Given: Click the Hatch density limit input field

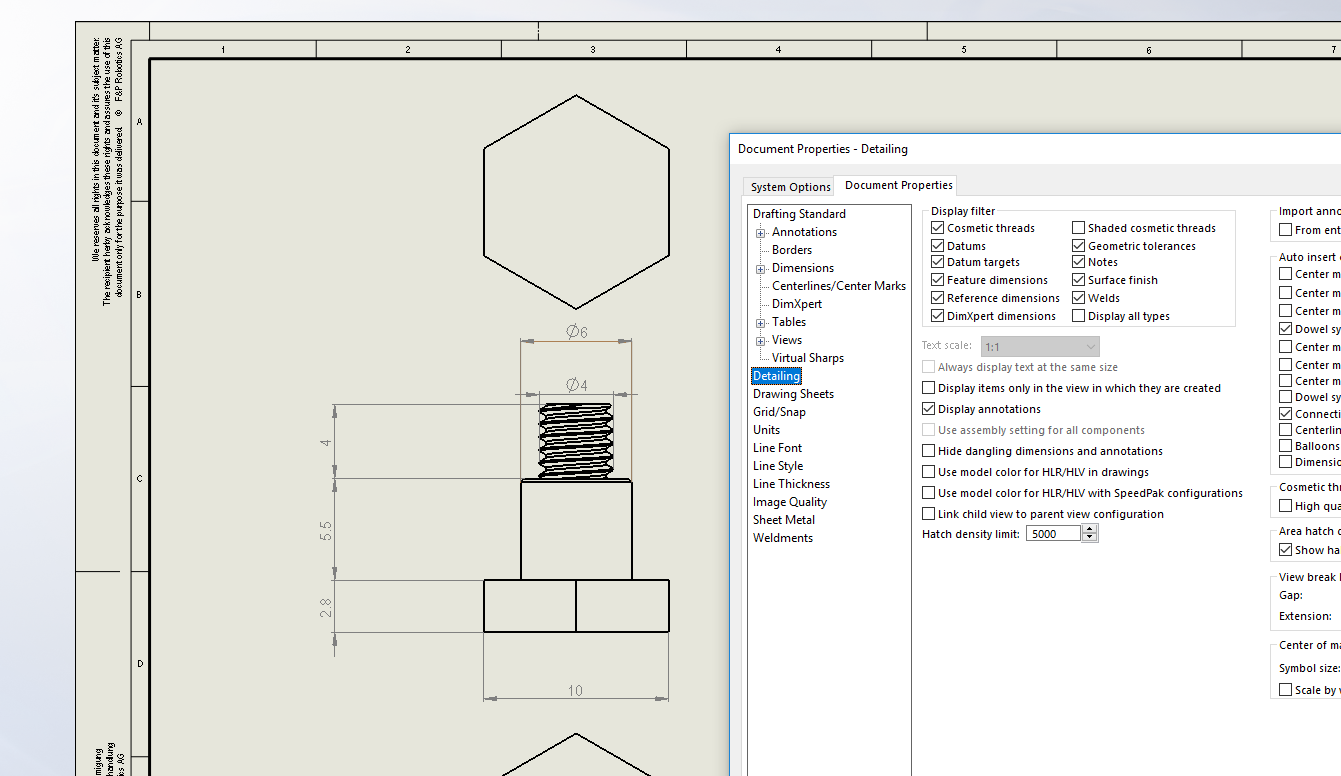Looking at the screenshot, I should tap(1053, 534).
